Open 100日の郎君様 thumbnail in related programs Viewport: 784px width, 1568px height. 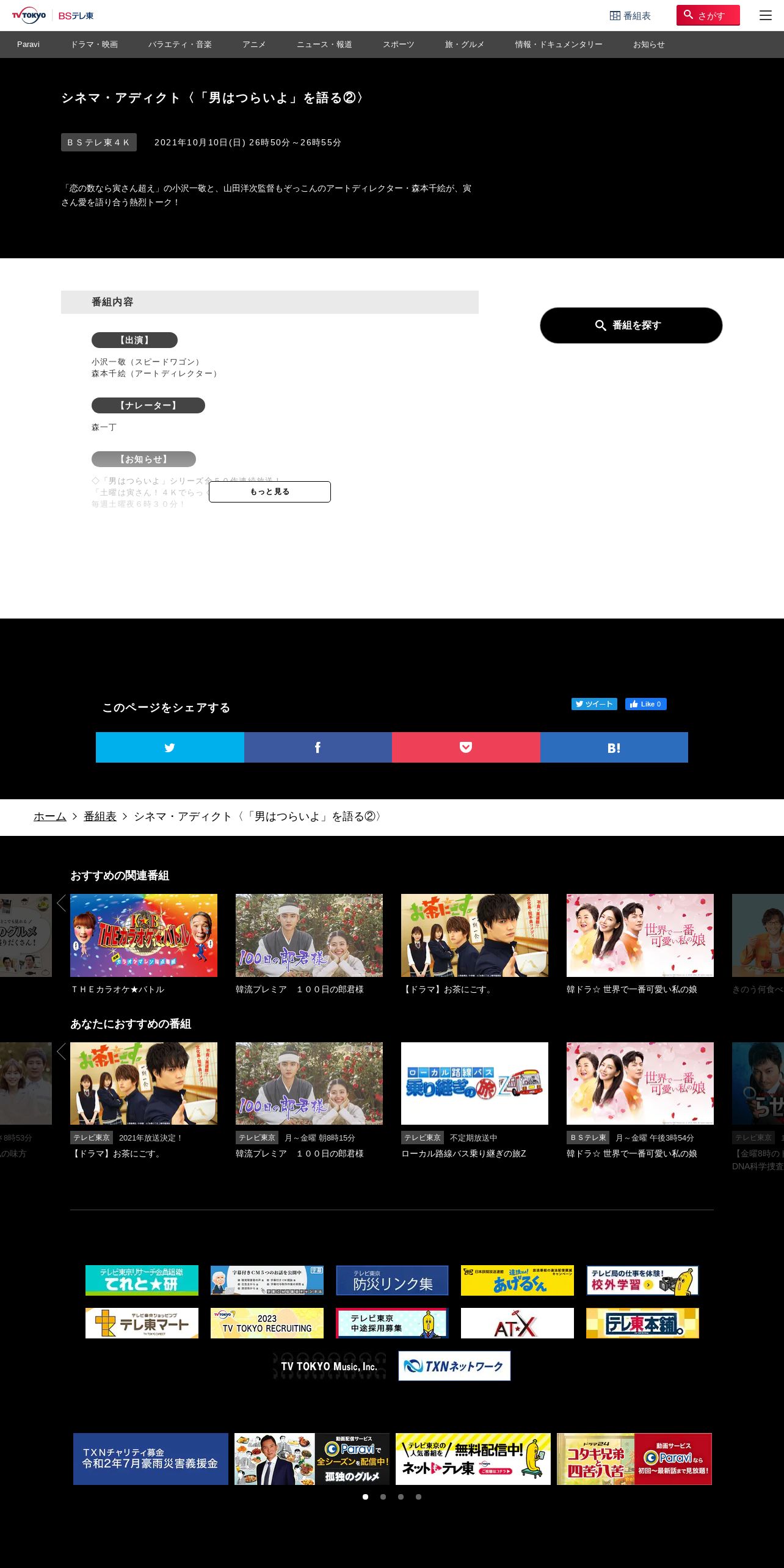pos(309,935)
